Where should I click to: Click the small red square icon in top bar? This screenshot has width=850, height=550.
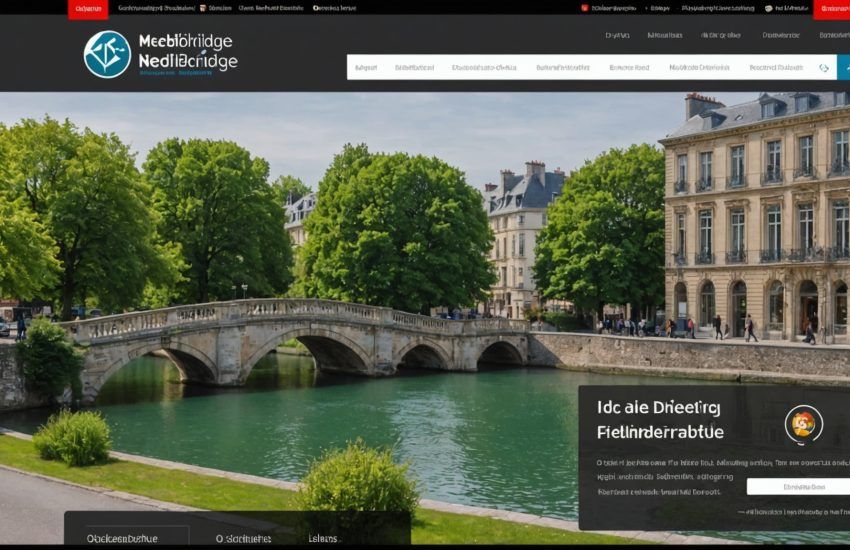click(584, 8)
